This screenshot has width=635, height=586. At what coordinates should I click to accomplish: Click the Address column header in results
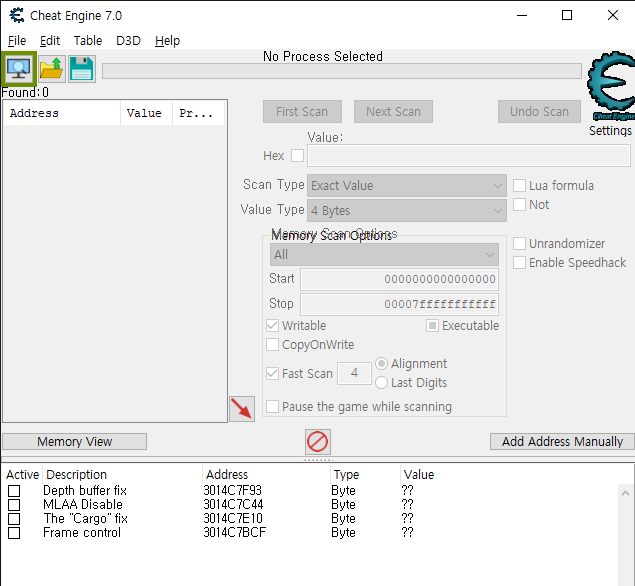point(62,113)
